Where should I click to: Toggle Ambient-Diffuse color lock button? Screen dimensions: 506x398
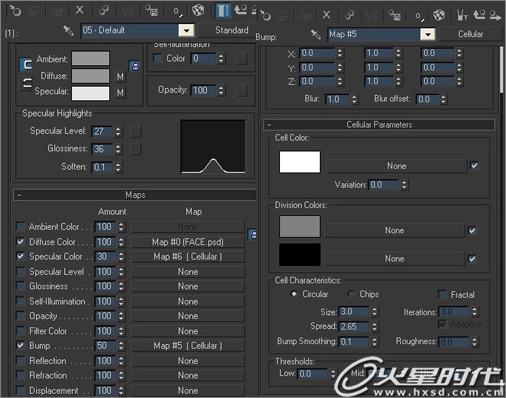(26, 65)
